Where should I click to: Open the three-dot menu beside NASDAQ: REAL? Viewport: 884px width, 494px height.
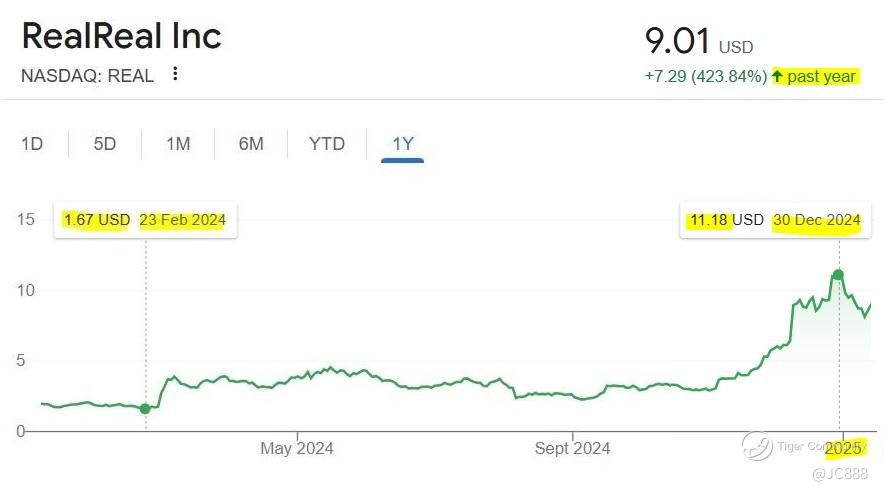175,74
